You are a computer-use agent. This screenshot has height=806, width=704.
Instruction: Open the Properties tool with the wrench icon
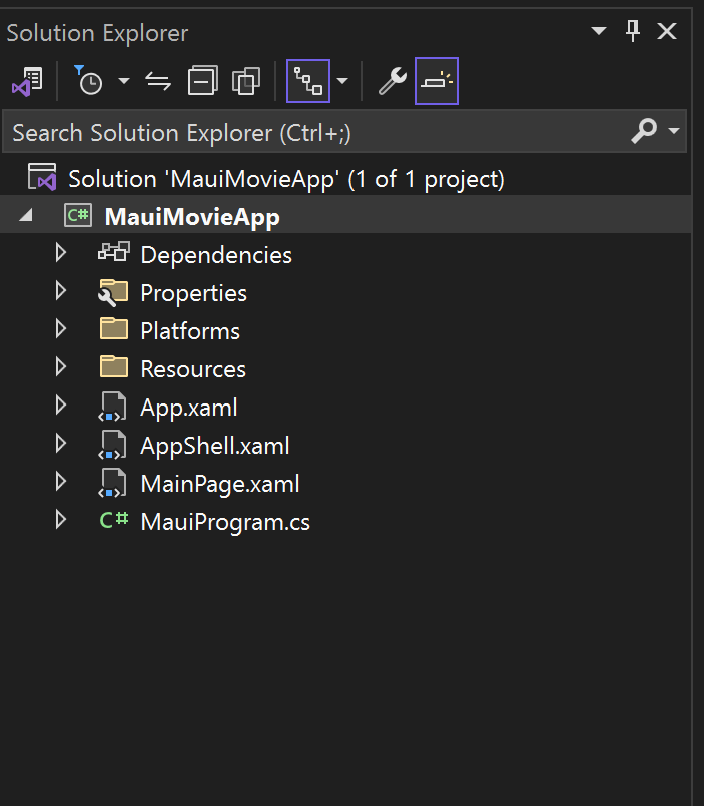tap(391, 81)
